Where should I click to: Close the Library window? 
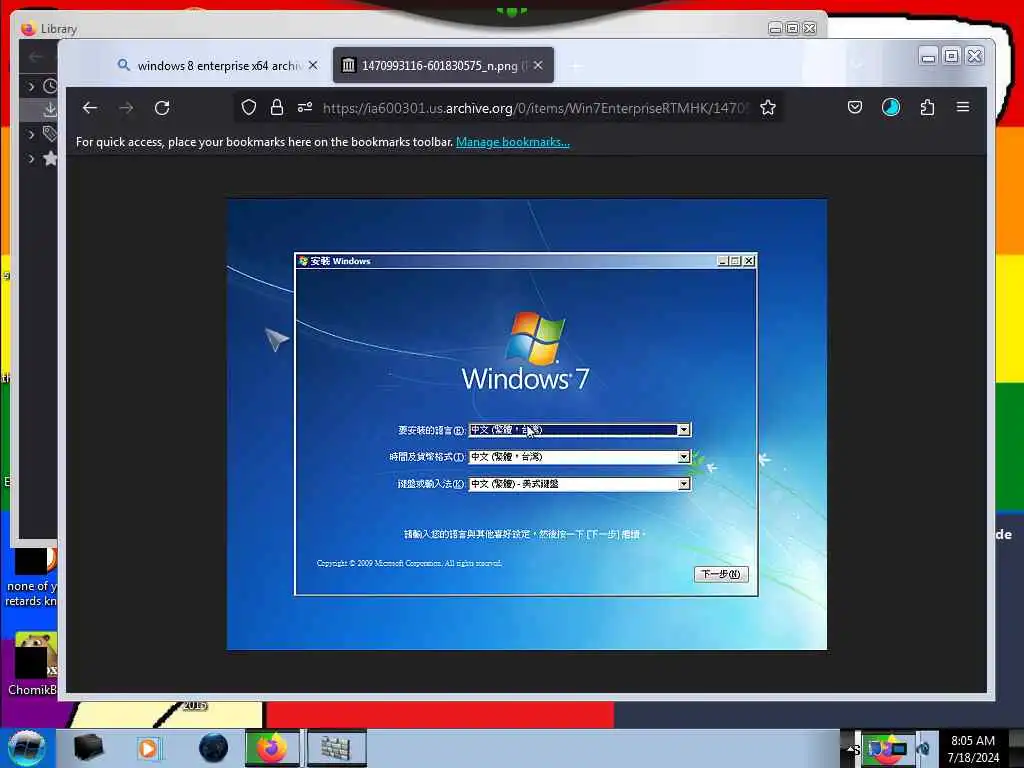(x=810, y=28)
